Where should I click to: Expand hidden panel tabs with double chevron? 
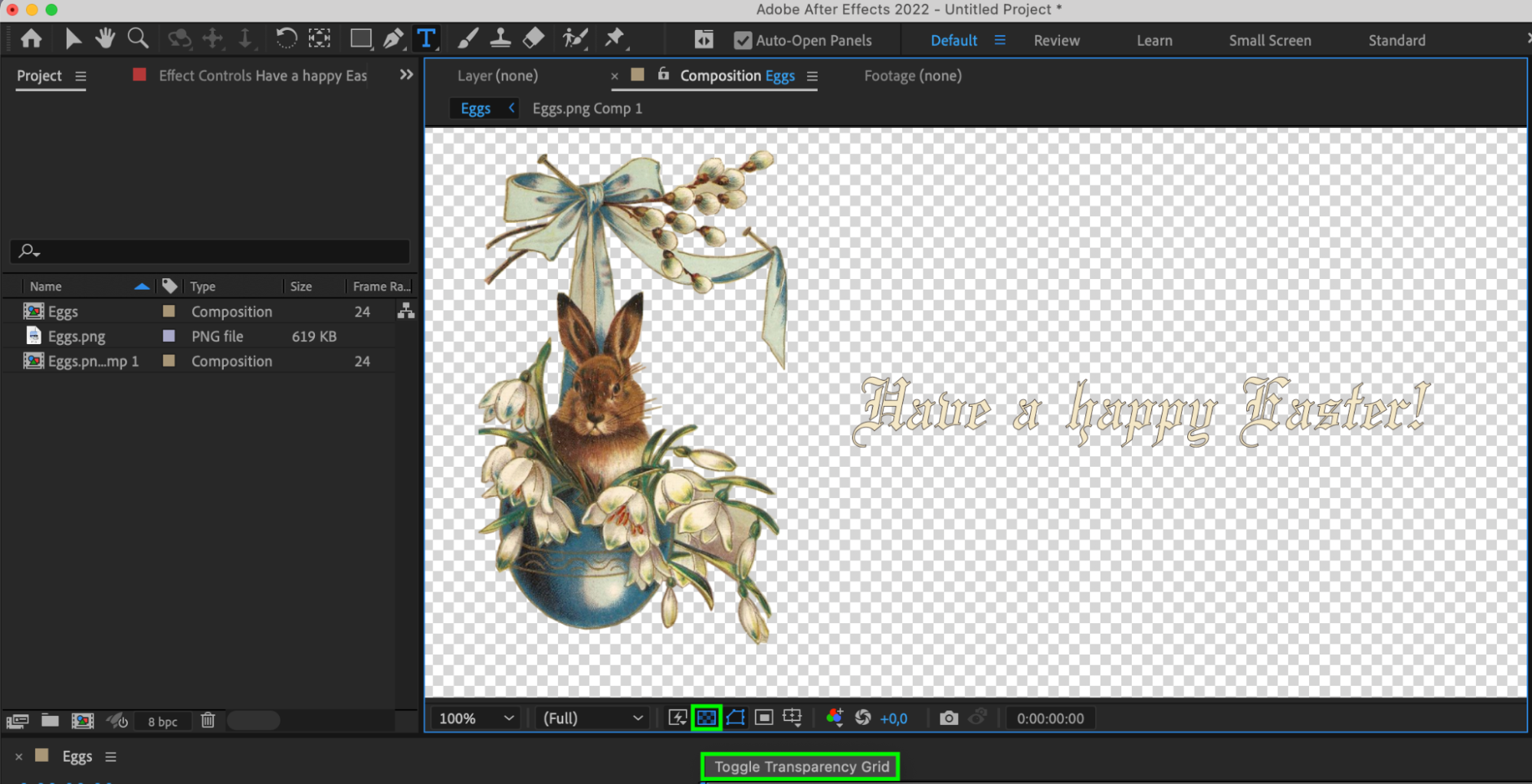406,74
